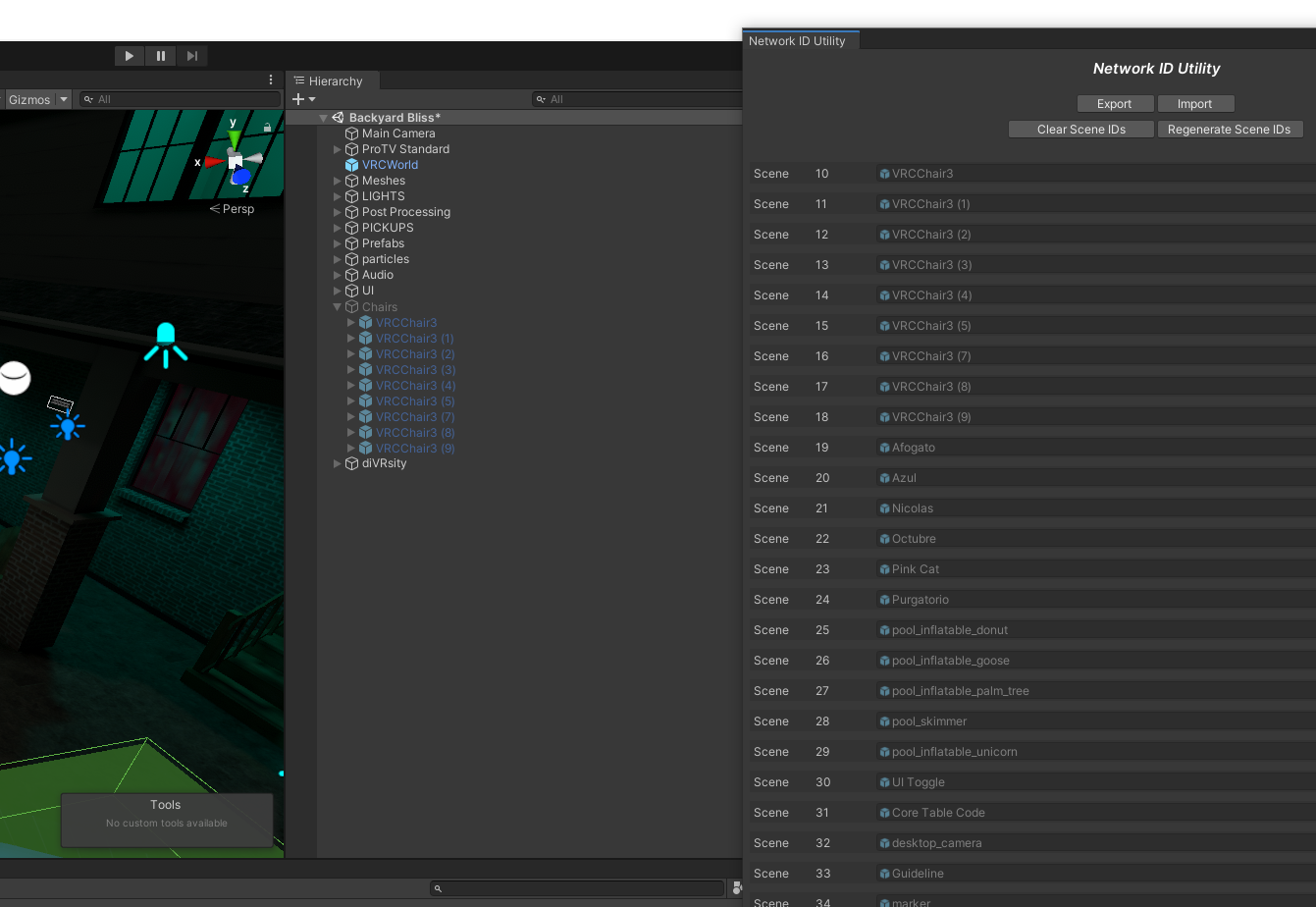Image resolution: width=1316 pixels, height=907 pixels.
Task: Click the LIGHTS GameObject cube icon
Action: (351, 196)
